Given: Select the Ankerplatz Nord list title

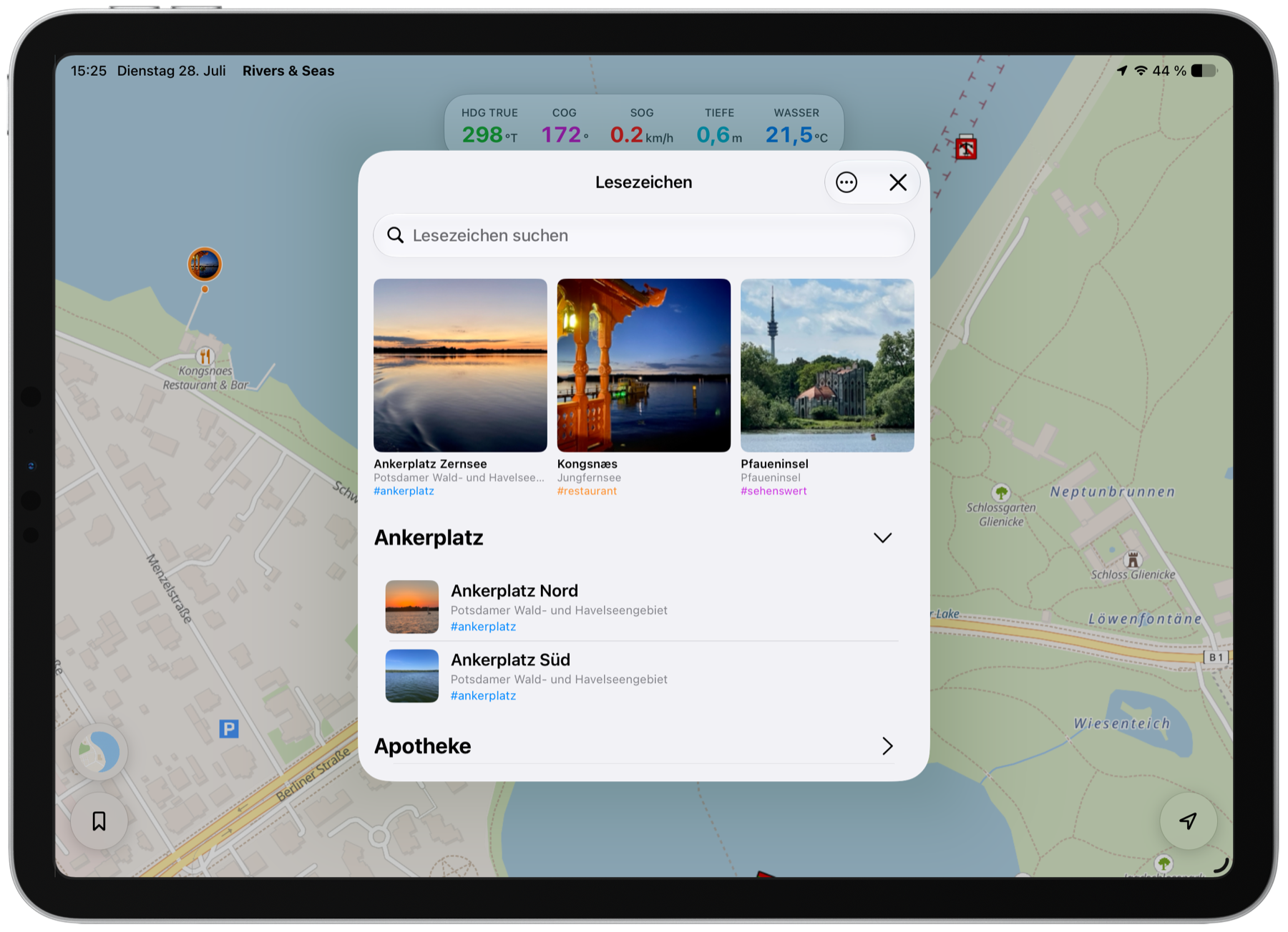Looking at the screenshot, I should point(514,591).
